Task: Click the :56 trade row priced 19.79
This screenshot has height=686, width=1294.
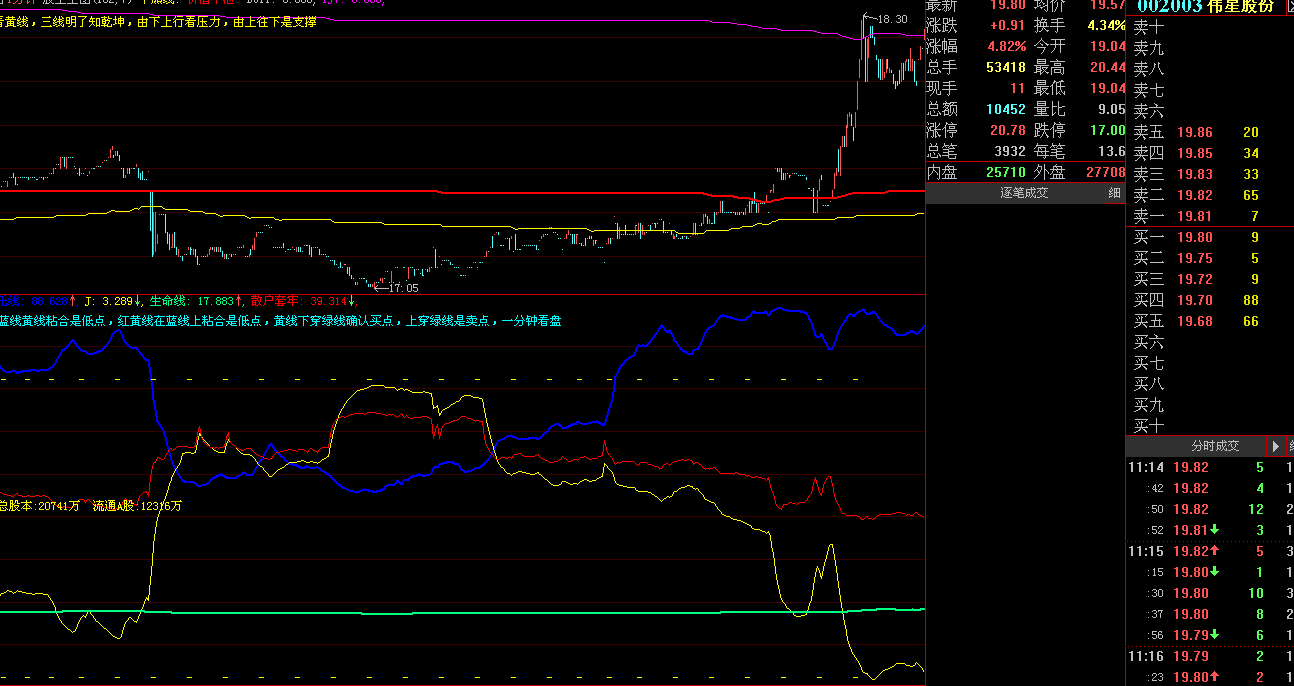Action: coord(1210,635)
